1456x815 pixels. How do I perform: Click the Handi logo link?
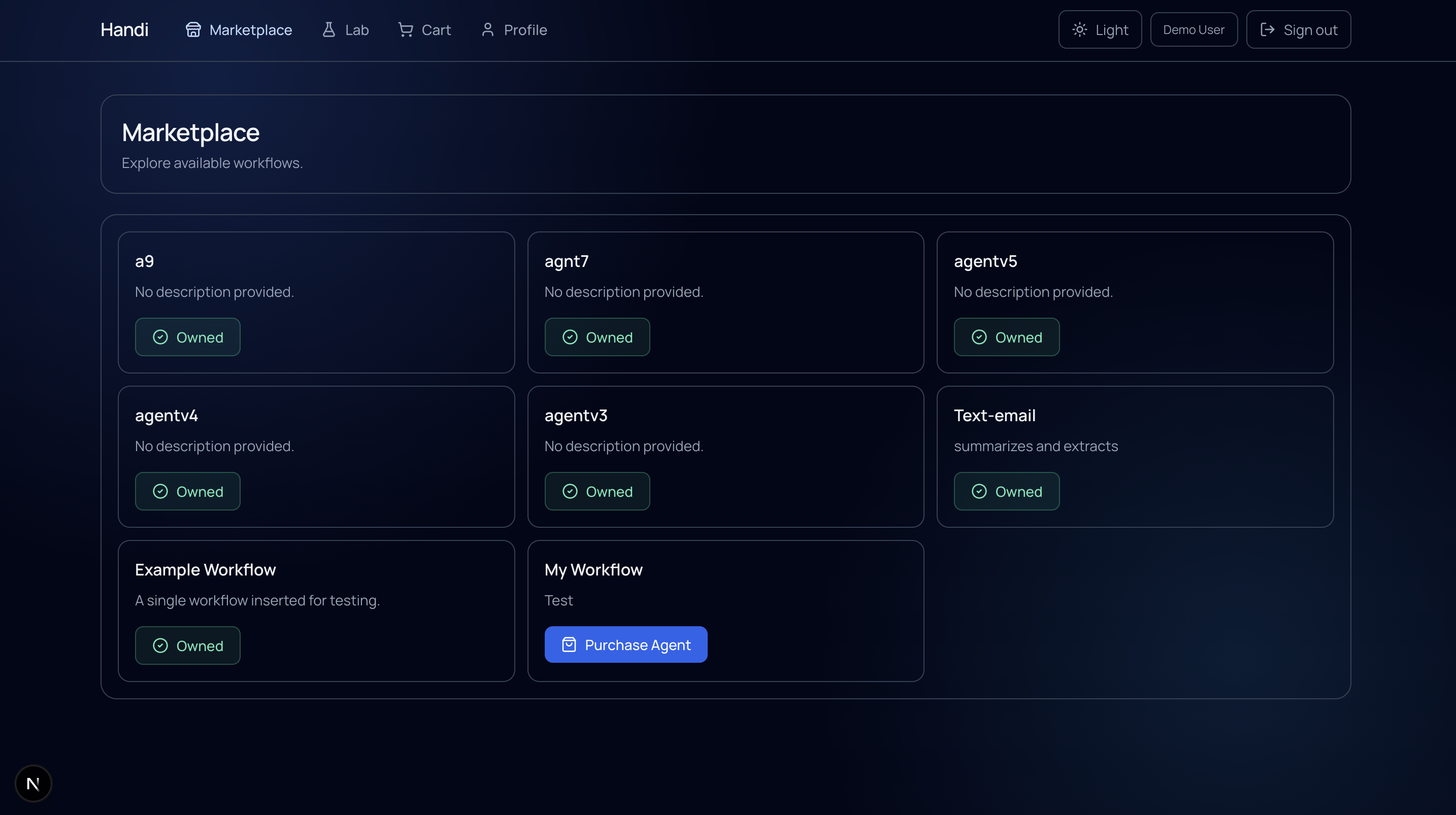(124, 30)
